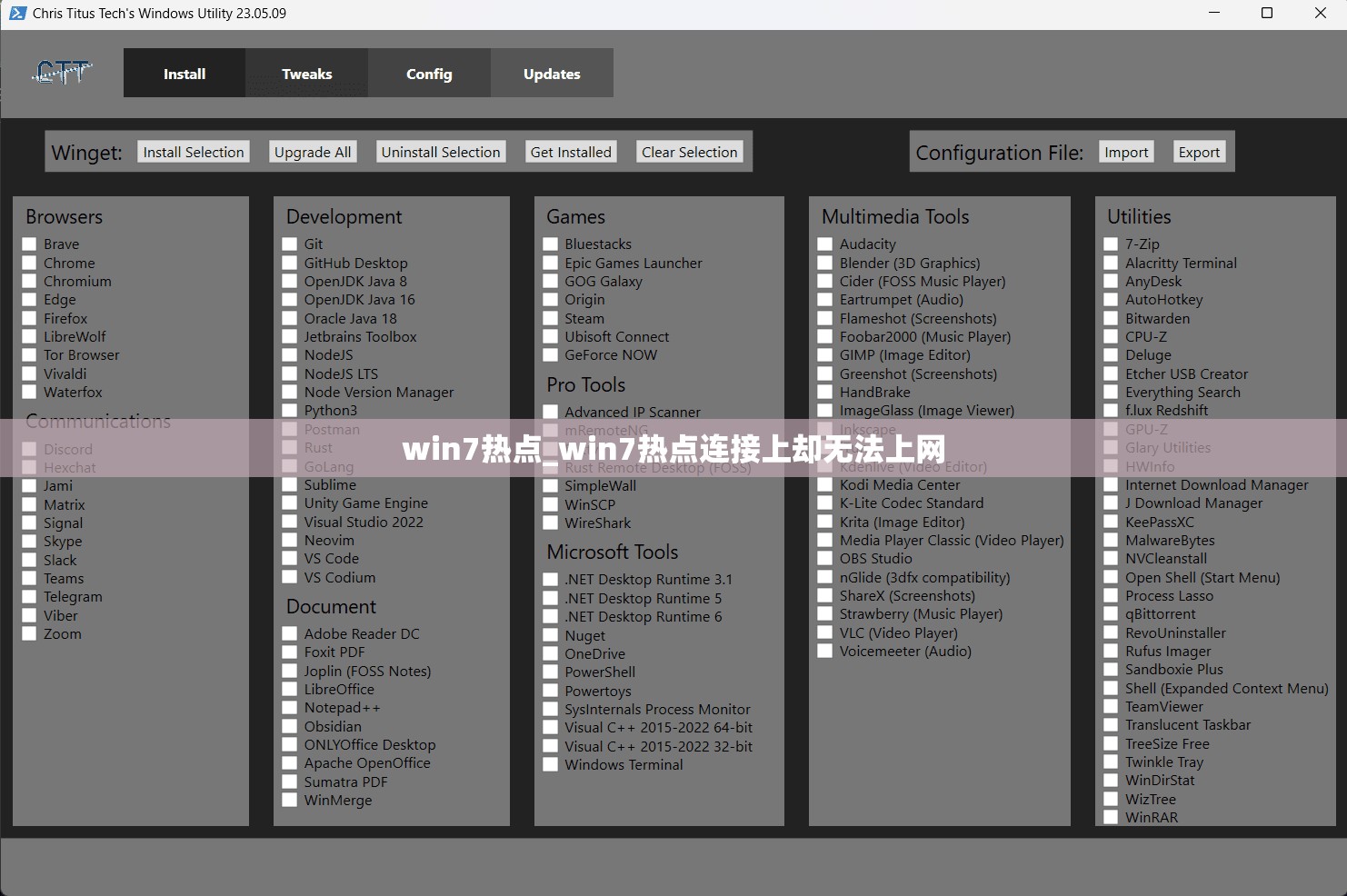
Task: Enable the Firefox checkbox
Action: 29,319
